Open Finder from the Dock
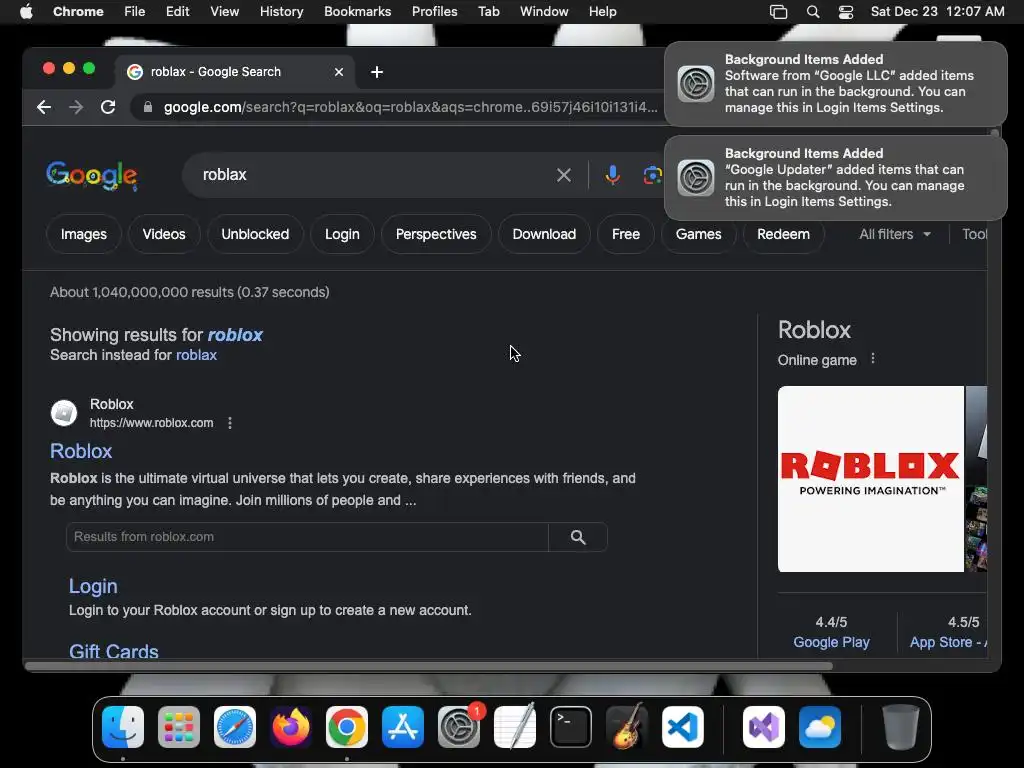The height and width of the screenshot is (768, 1024). point(123,727)
